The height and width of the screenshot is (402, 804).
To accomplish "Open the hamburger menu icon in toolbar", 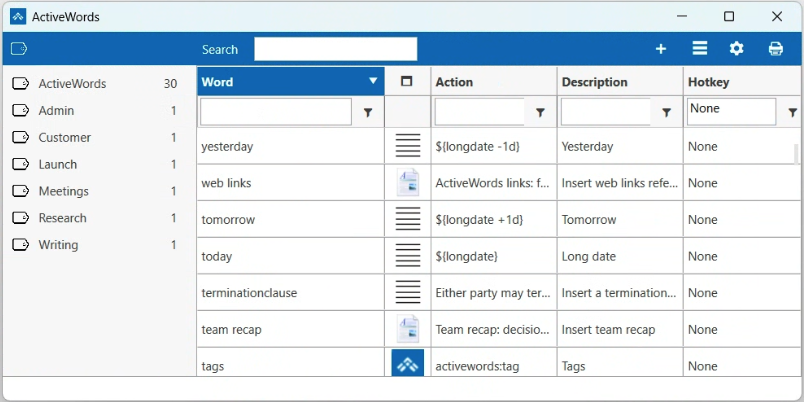I will (699, 49).
